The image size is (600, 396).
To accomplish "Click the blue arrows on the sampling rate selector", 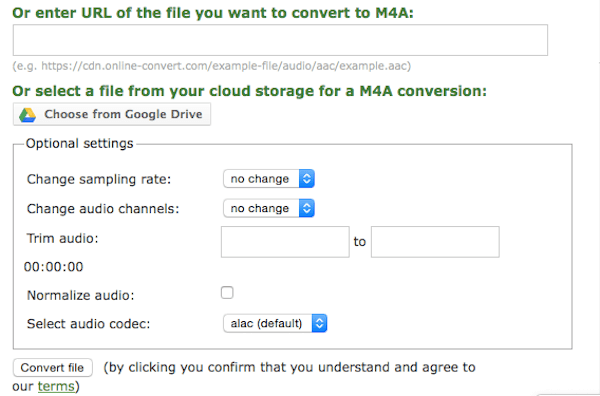I will pyautogui.click(x=307, y=179).
